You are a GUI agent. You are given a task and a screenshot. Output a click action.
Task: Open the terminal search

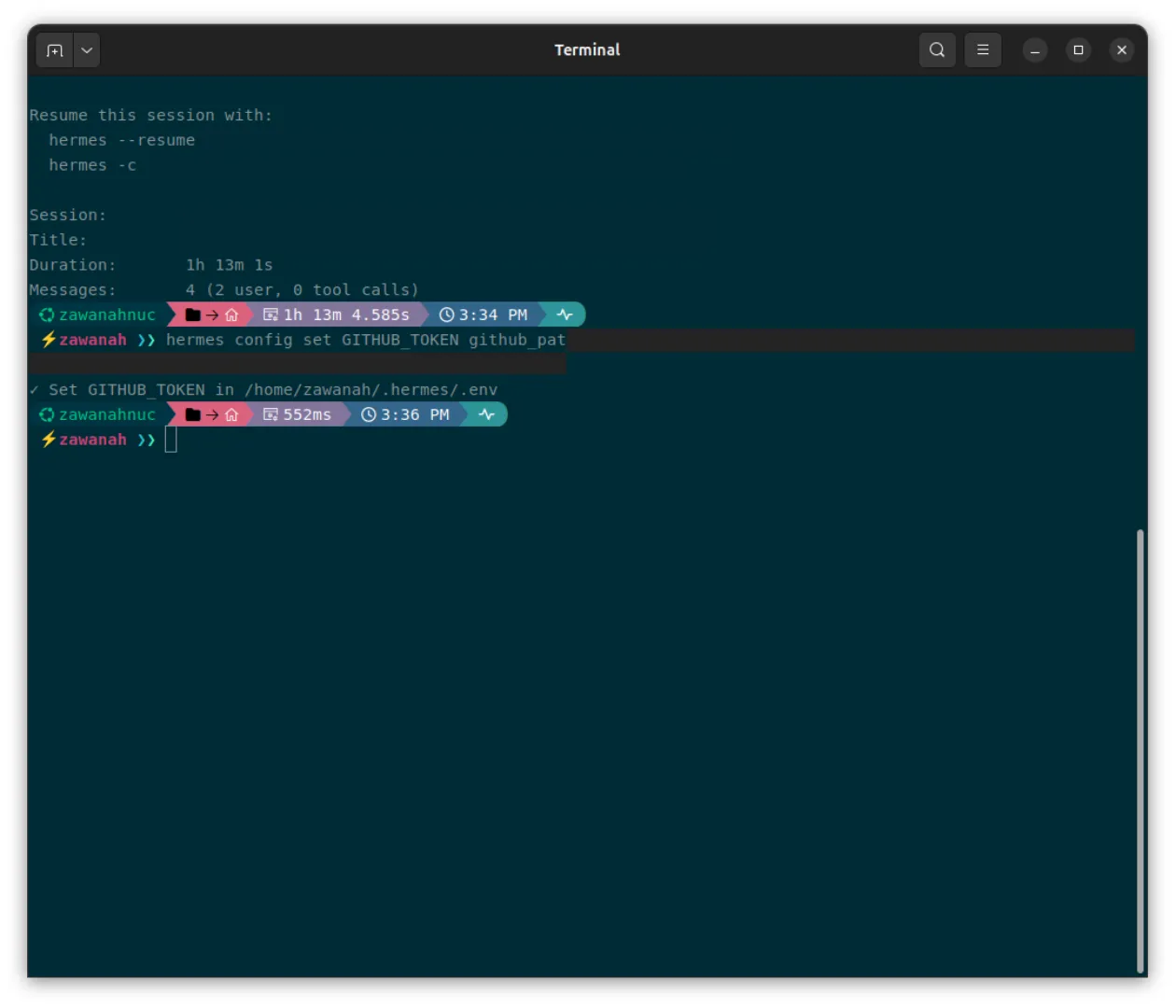point(937,50)
